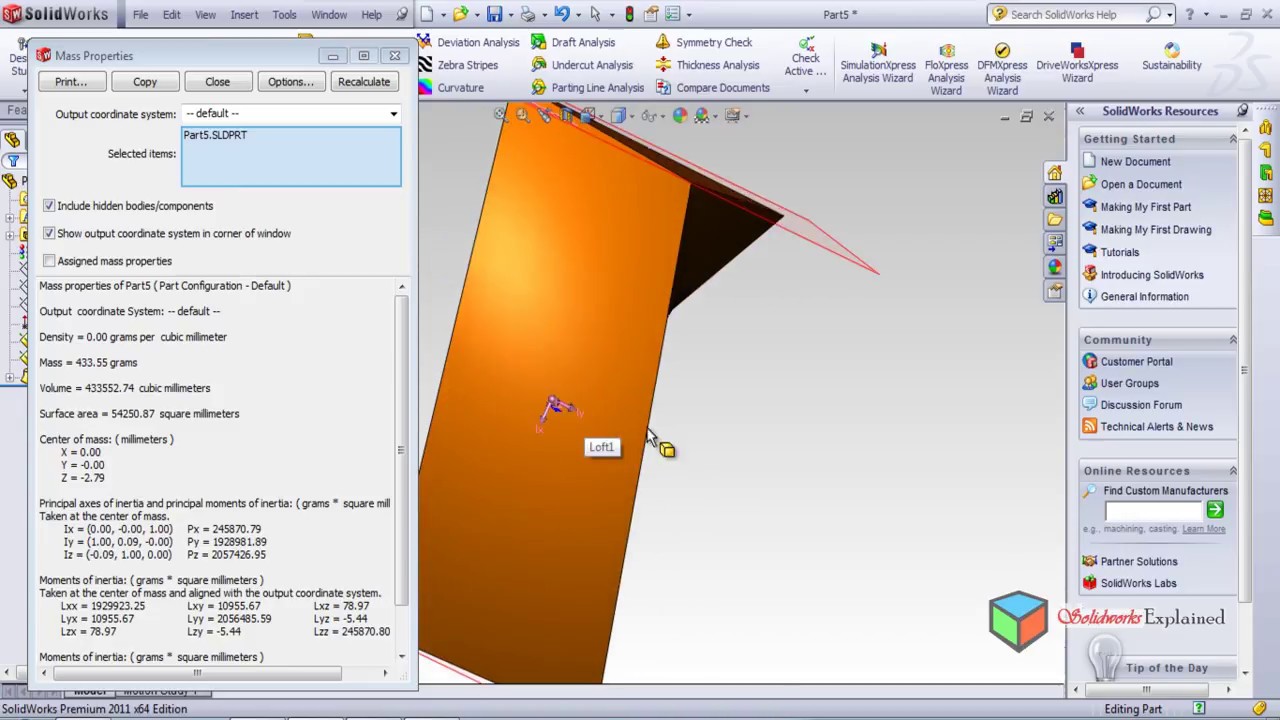Open Discussion Forum link
1280x720 pixels.
point(1141,405)
